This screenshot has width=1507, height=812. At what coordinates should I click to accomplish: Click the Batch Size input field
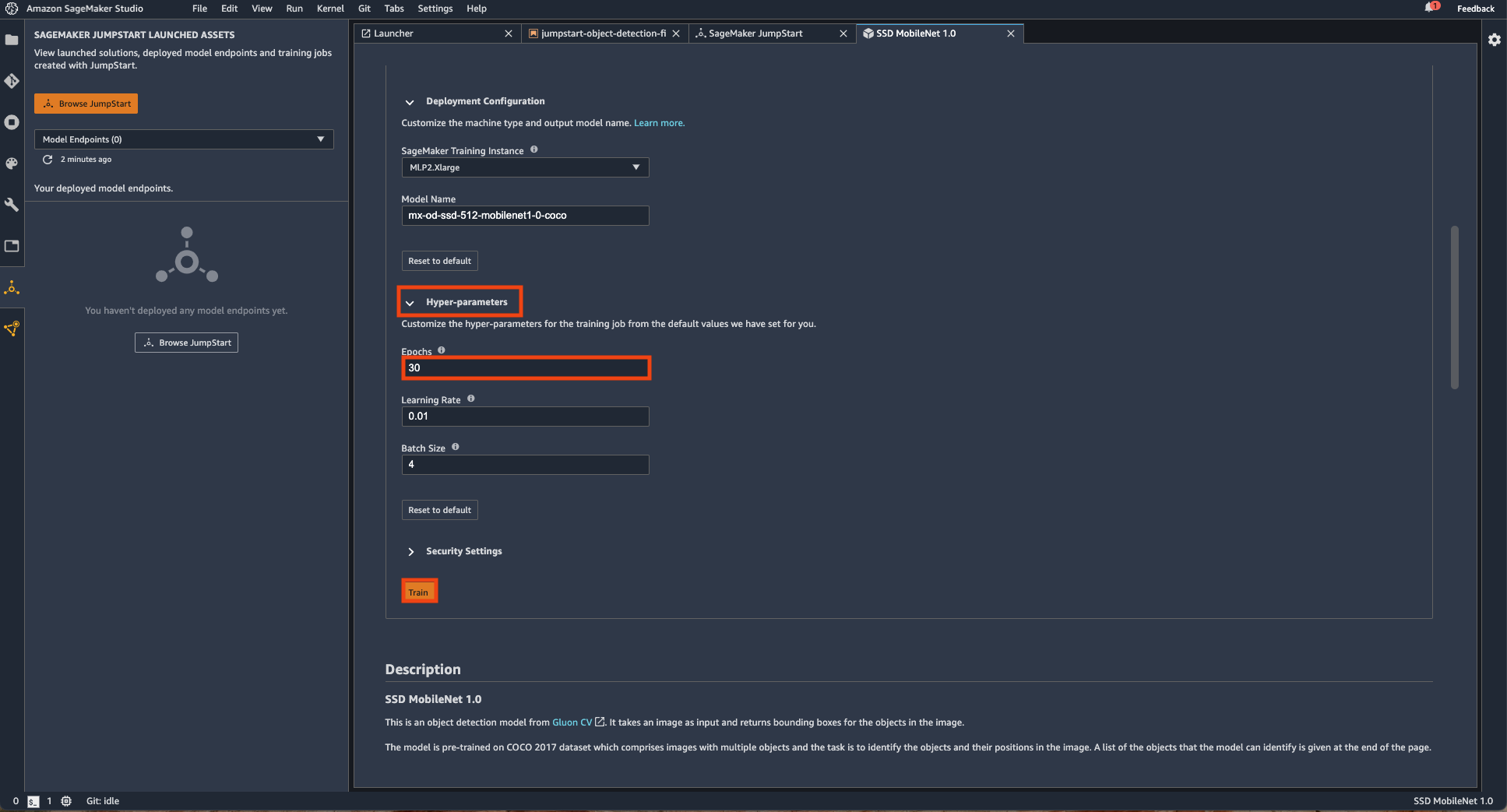(525, 465)
